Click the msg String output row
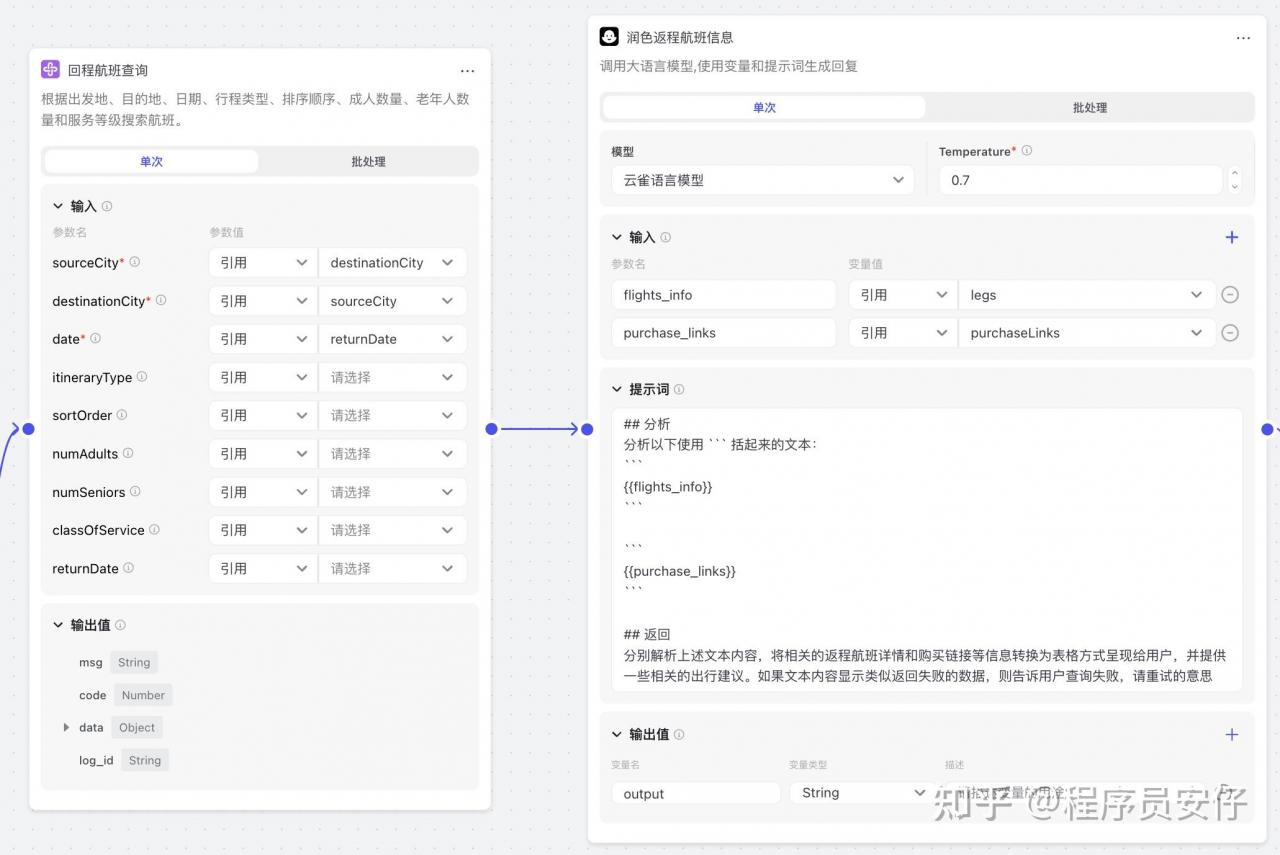 pyautogui.click(x=117, y=662)
